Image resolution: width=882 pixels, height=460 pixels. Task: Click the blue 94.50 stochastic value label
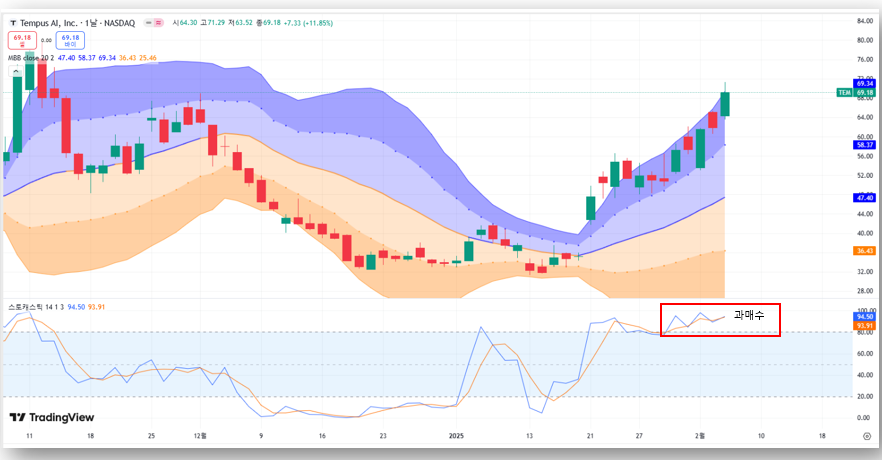tap(865, 317)
